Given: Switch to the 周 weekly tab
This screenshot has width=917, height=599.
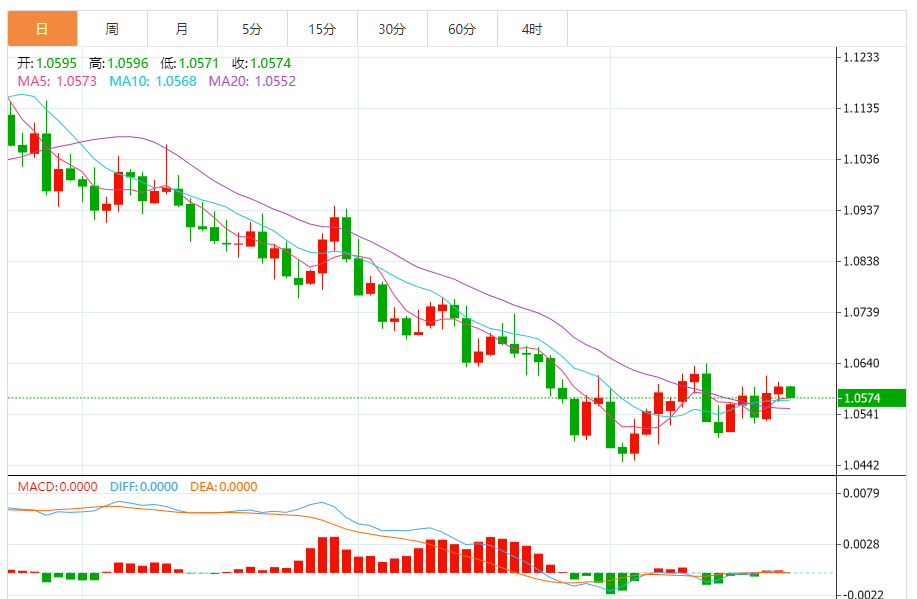Looking at the screenshot, I should tap(112, 29).
